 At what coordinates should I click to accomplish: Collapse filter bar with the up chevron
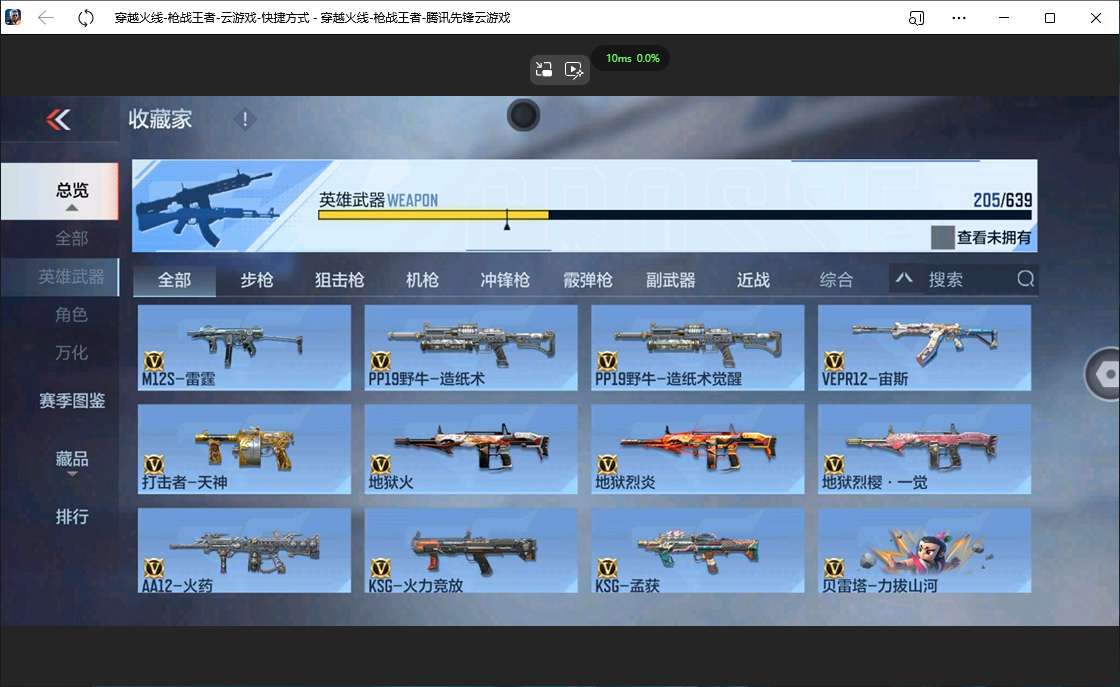(x=904, y=278)
